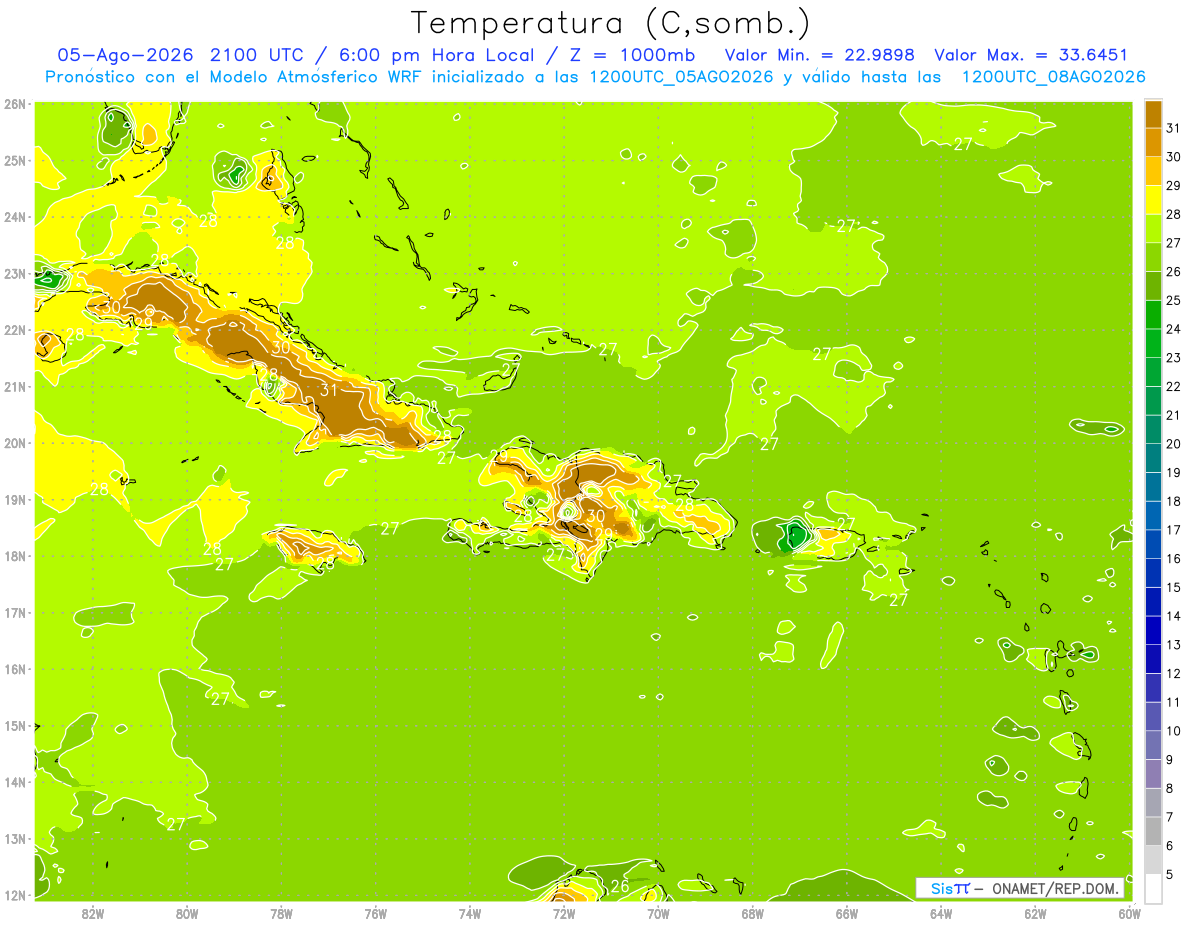Click the '18N' latitude axis label
1200x927 pixels.
(15, 556)
